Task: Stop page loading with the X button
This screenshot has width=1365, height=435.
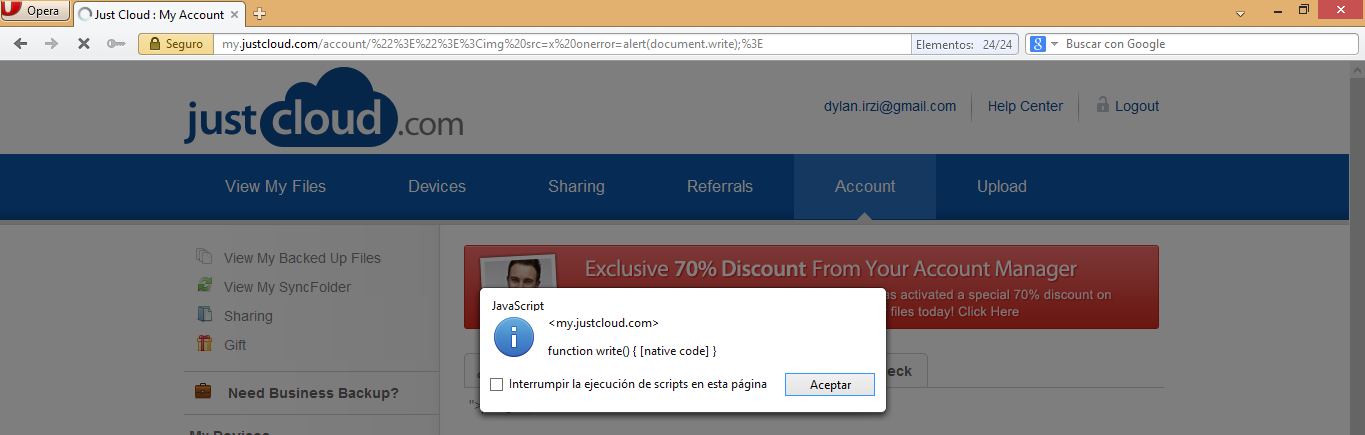Action: (84, 44)
